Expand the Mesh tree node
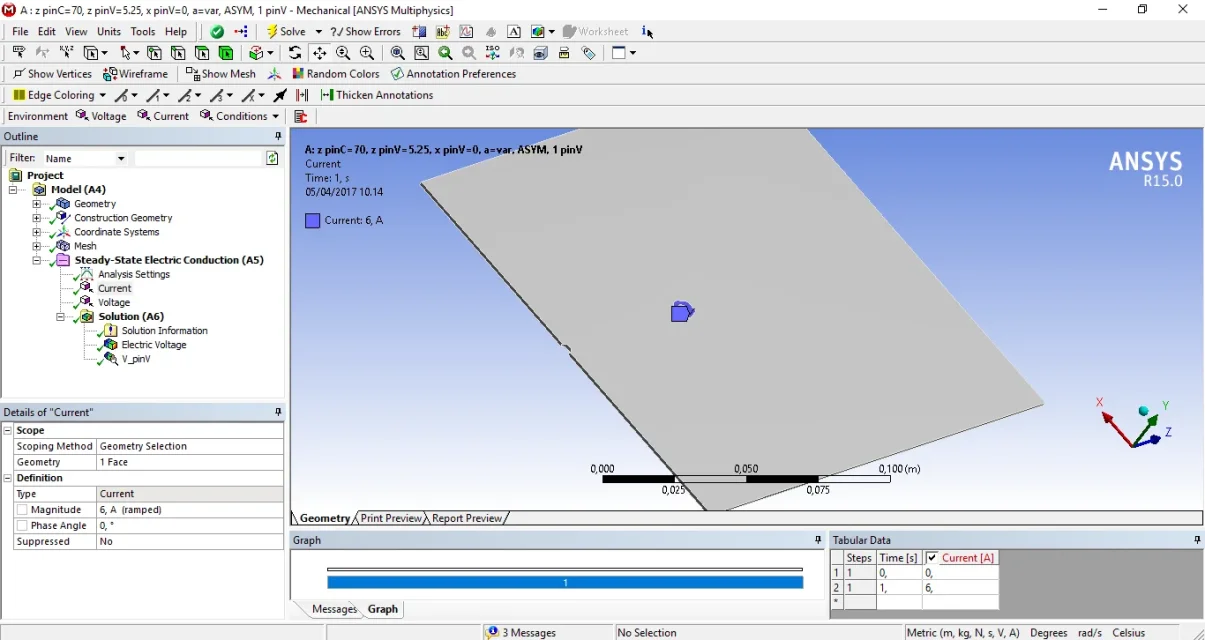 pyautogui.click(x=37, y=246)
